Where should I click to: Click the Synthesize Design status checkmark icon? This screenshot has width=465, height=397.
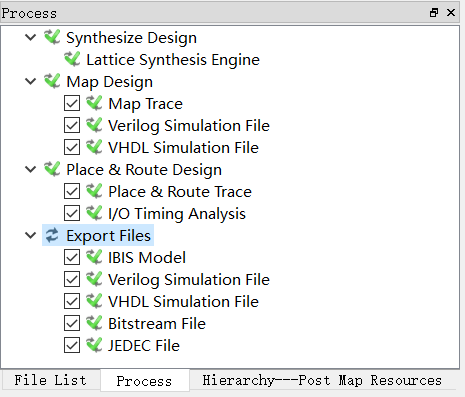pos(52,37)
